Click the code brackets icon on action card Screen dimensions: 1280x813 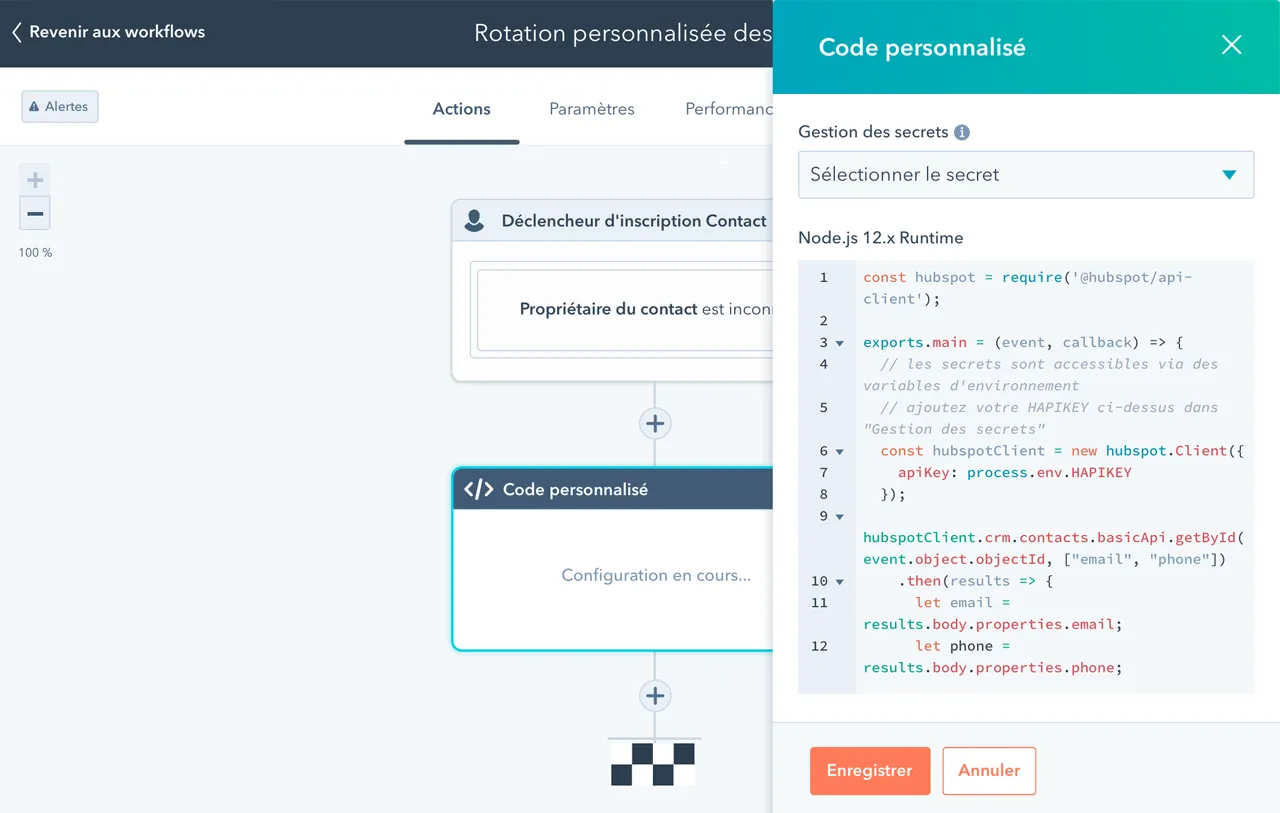pos(479,489)
